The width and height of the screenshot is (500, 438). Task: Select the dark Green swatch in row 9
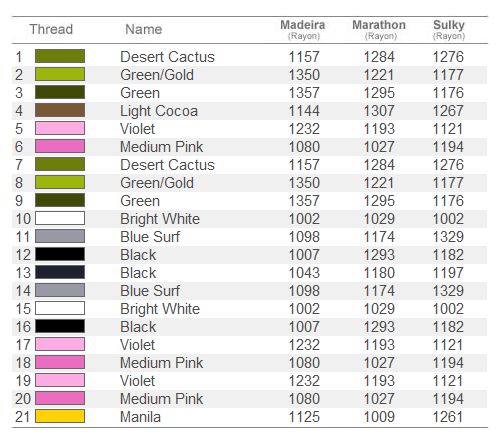(60, 200)
